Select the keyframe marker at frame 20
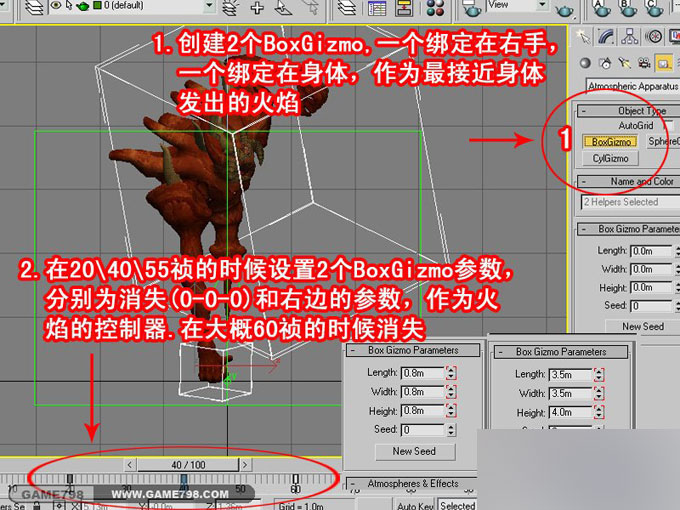This screenshot has height=510, width=680. [x=69, y=479]
